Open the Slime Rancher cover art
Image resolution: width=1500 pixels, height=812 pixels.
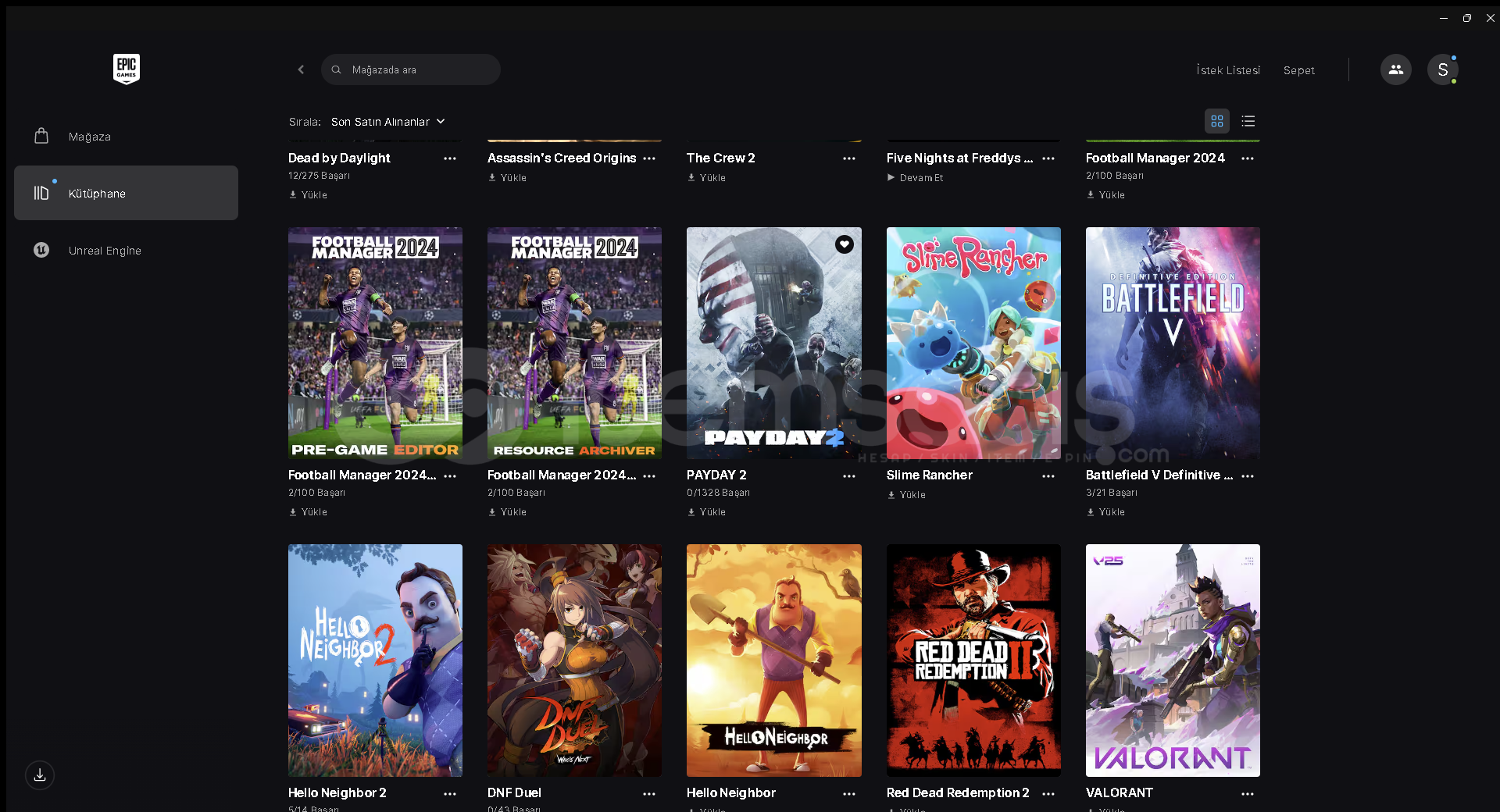pos(973,343)
